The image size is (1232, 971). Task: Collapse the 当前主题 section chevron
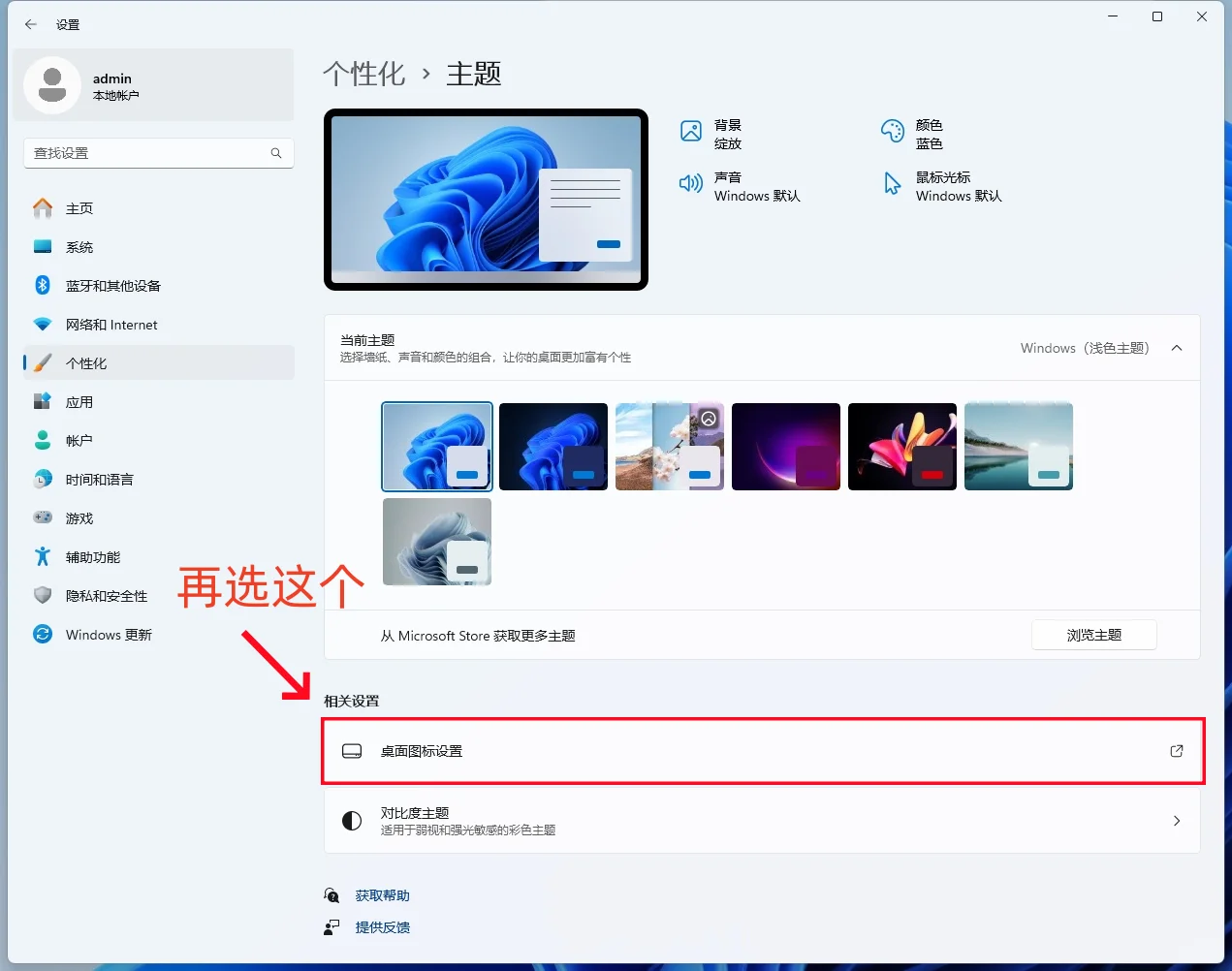[1177, 347]
